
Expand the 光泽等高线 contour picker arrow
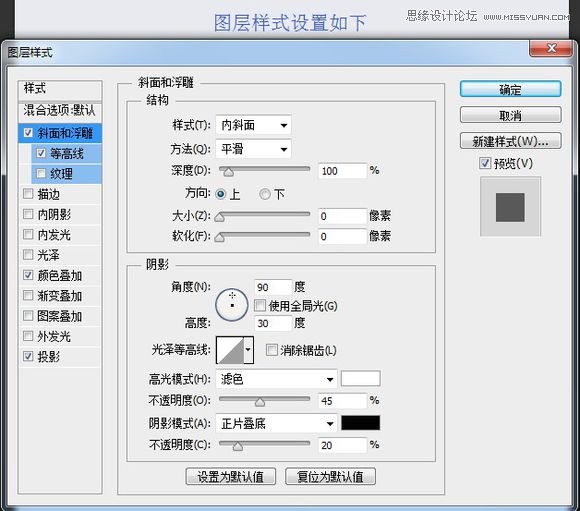pos(248,350)
